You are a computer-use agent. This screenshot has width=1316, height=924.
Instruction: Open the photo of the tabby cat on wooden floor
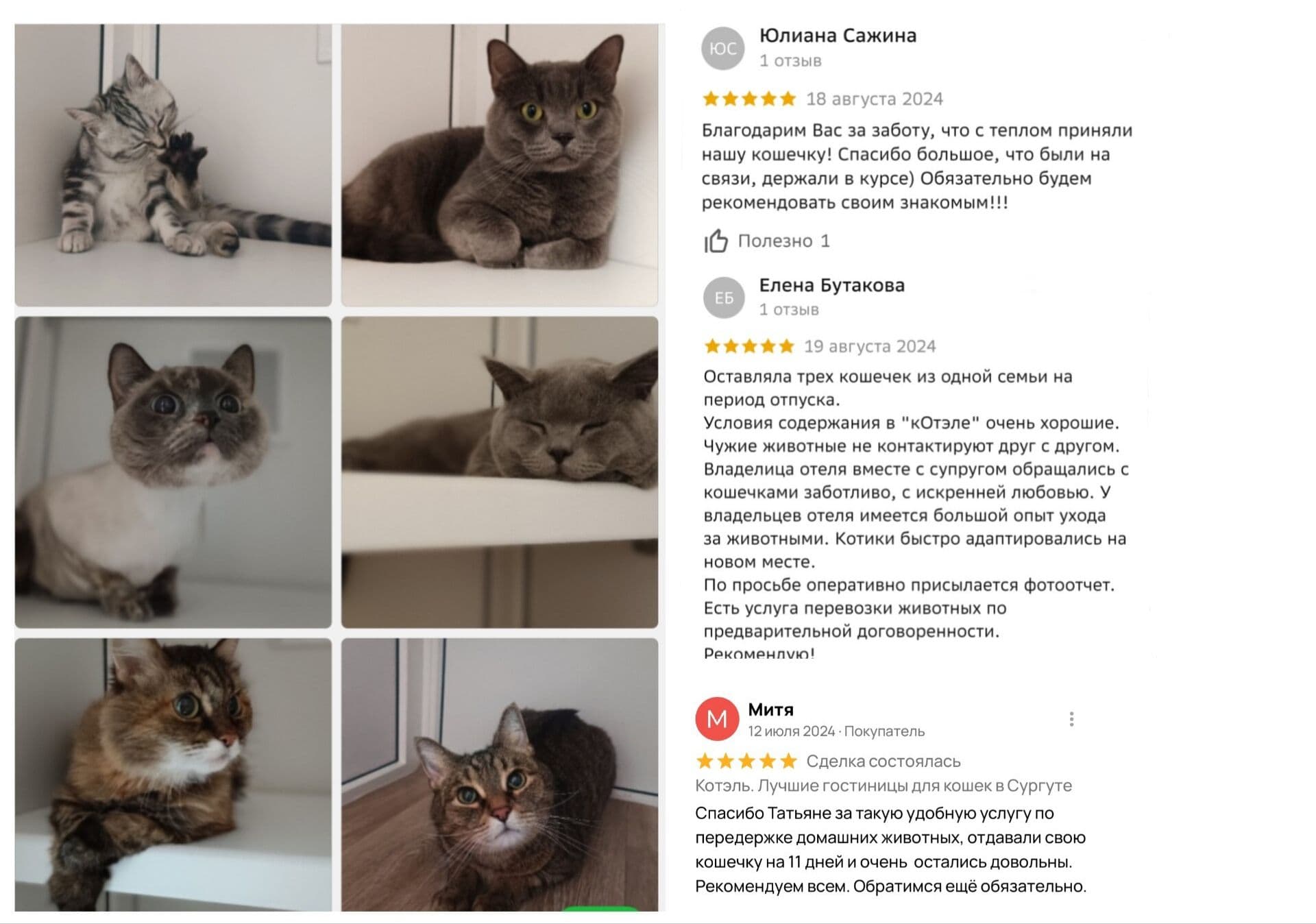[x=500, y=775]
